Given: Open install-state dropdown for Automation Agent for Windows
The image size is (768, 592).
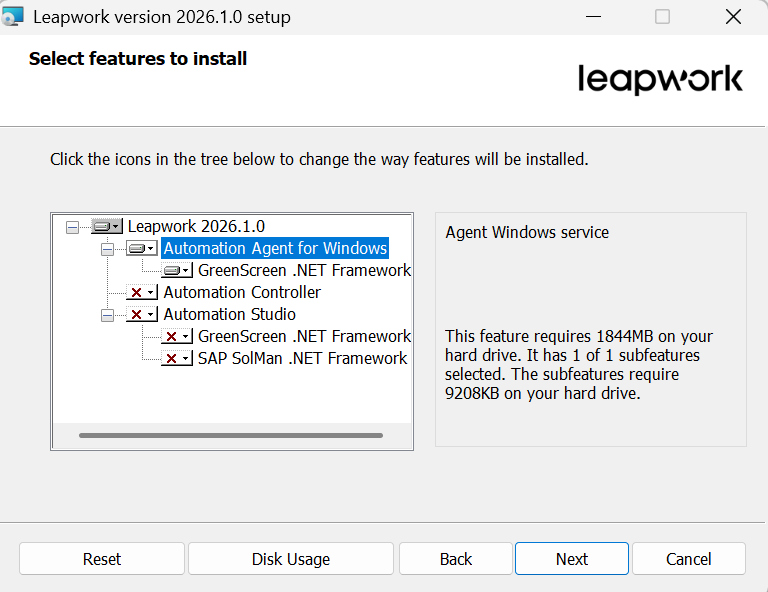Looking at the screenshot, I should [x=142, y=248].
